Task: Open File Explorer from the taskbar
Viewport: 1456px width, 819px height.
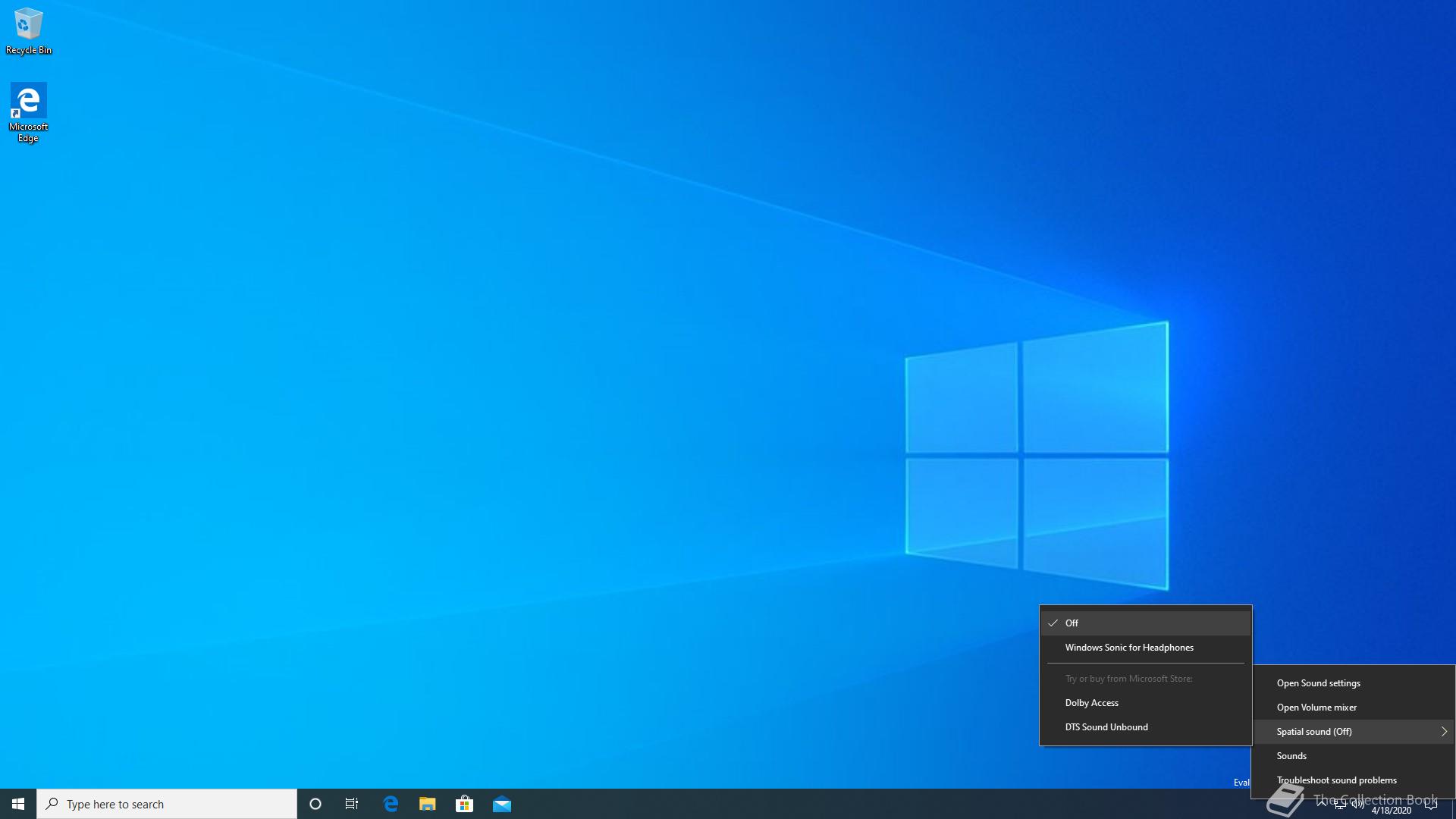Action: point(428,804)
